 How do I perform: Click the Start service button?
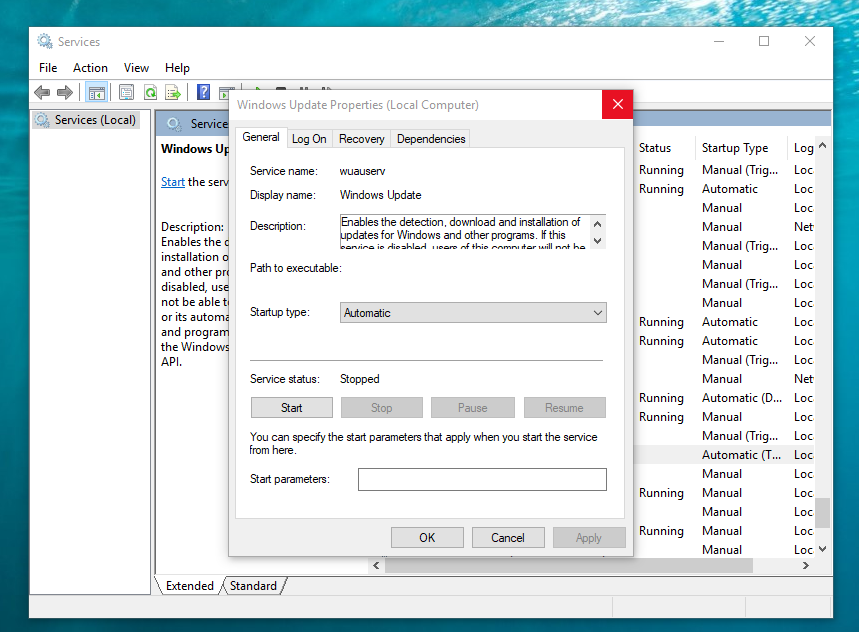[x=291, y=407]
